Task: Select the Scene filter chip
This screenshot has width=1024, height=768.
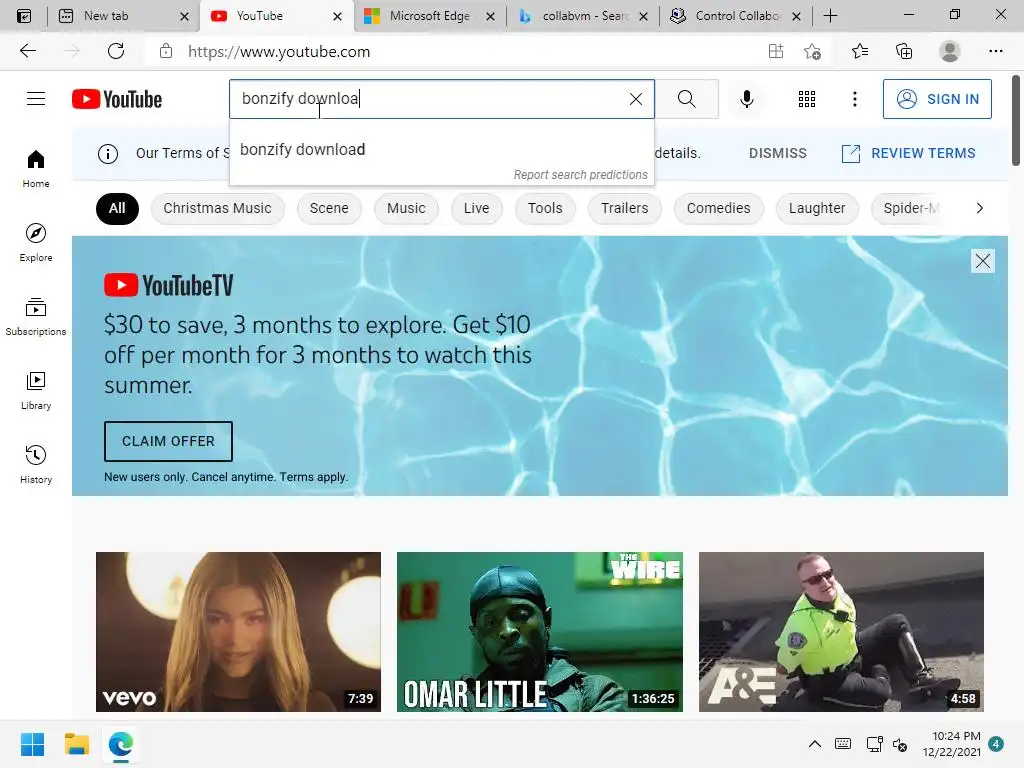Action: (328, 208)
